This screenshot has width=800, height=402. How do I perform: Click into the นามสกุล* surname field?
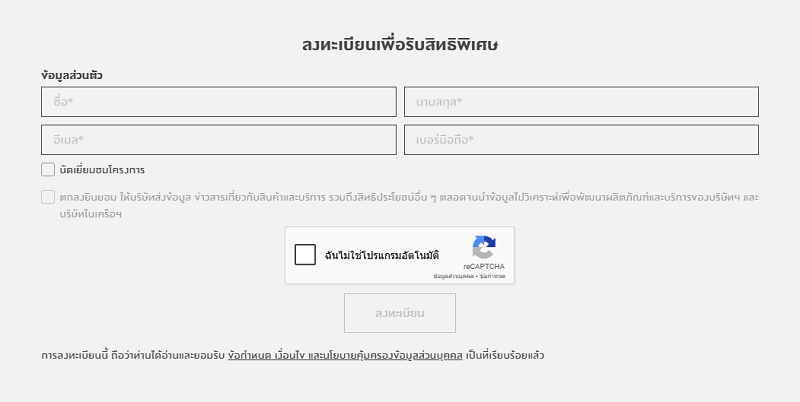(581, 102)
